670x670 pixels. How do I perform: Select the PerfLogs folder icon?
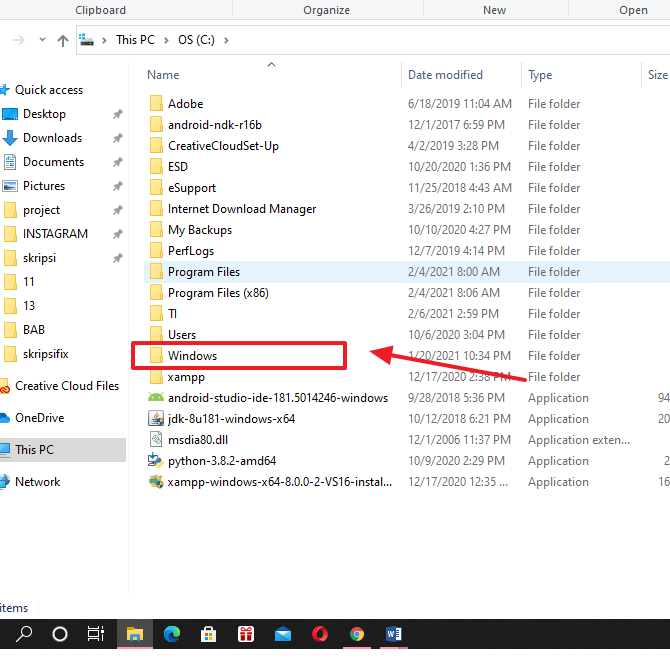tap(156, 250)
